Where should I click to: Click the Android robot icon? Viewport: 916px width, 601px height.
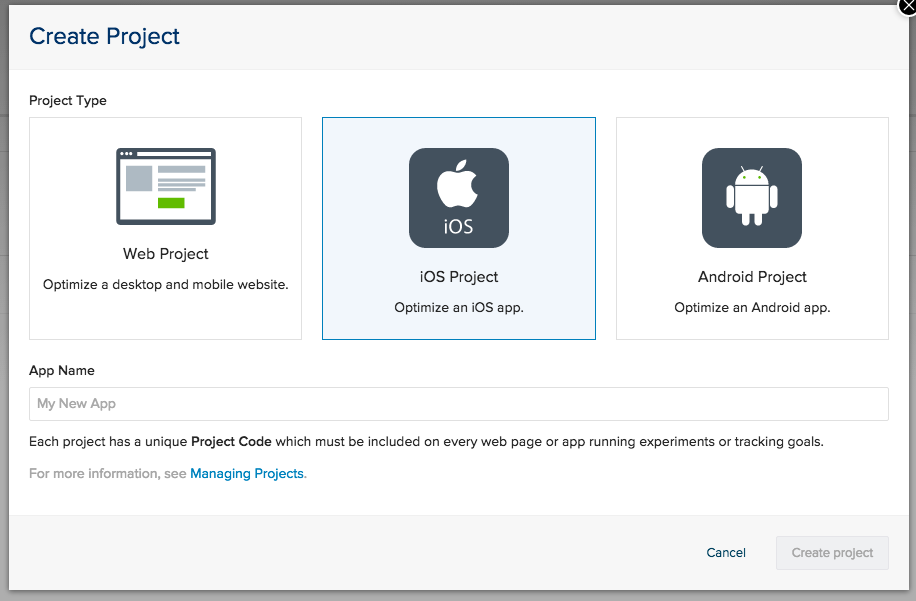tap(751, 197)
